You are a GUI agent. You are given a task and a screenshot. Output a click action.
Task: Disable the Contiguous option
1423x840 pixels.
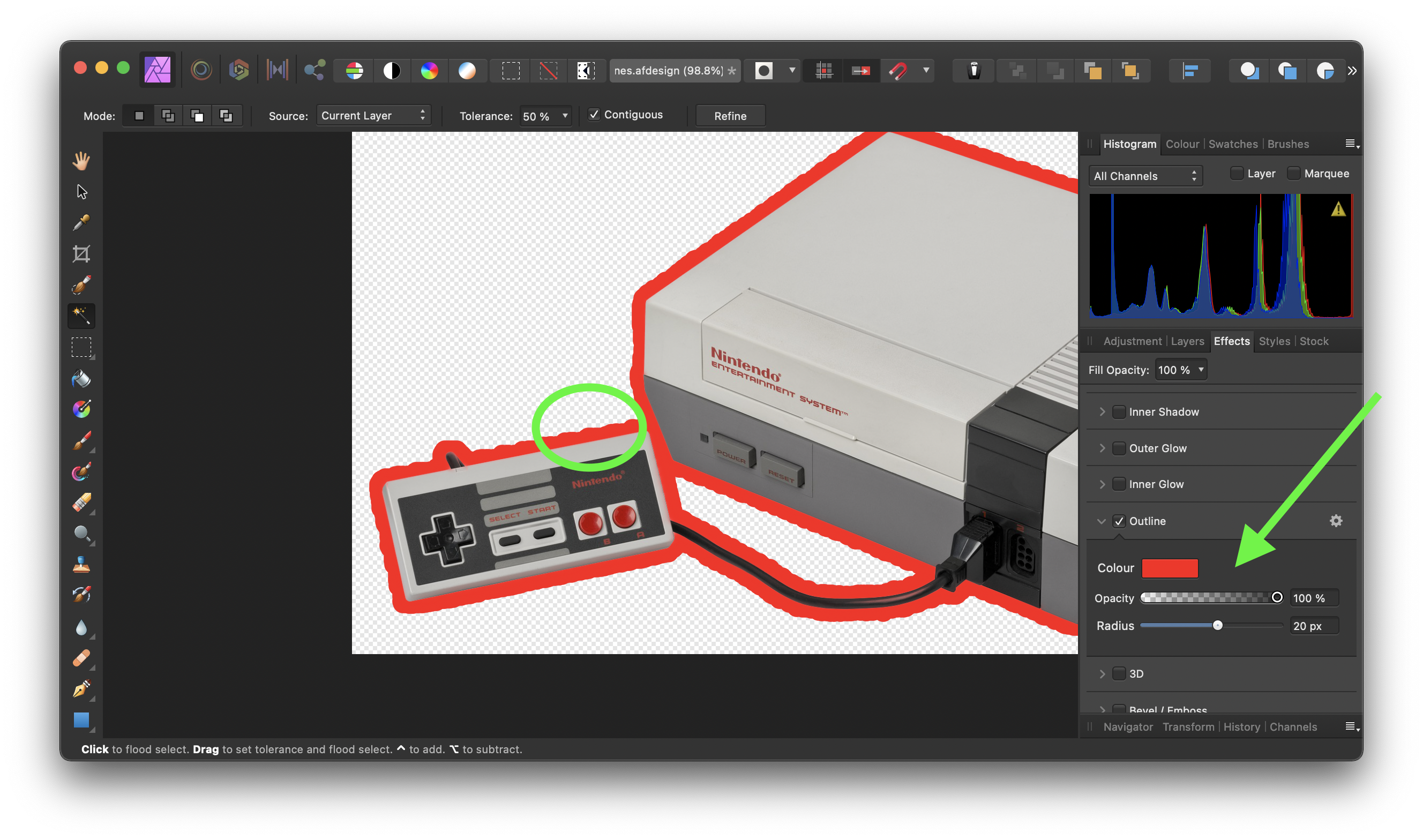coord(594,114)
